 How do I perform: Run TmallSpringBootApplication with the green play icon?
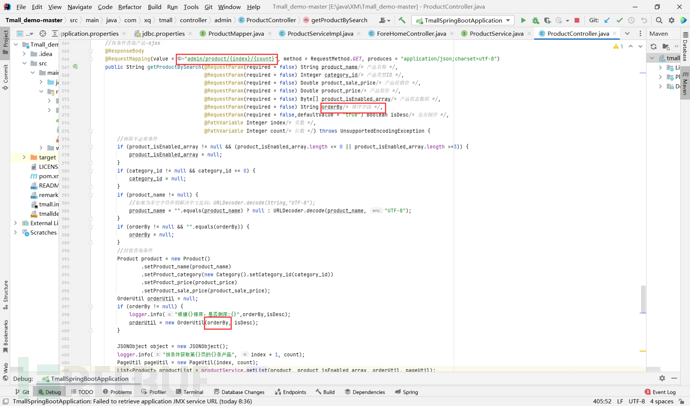[523, 20]
